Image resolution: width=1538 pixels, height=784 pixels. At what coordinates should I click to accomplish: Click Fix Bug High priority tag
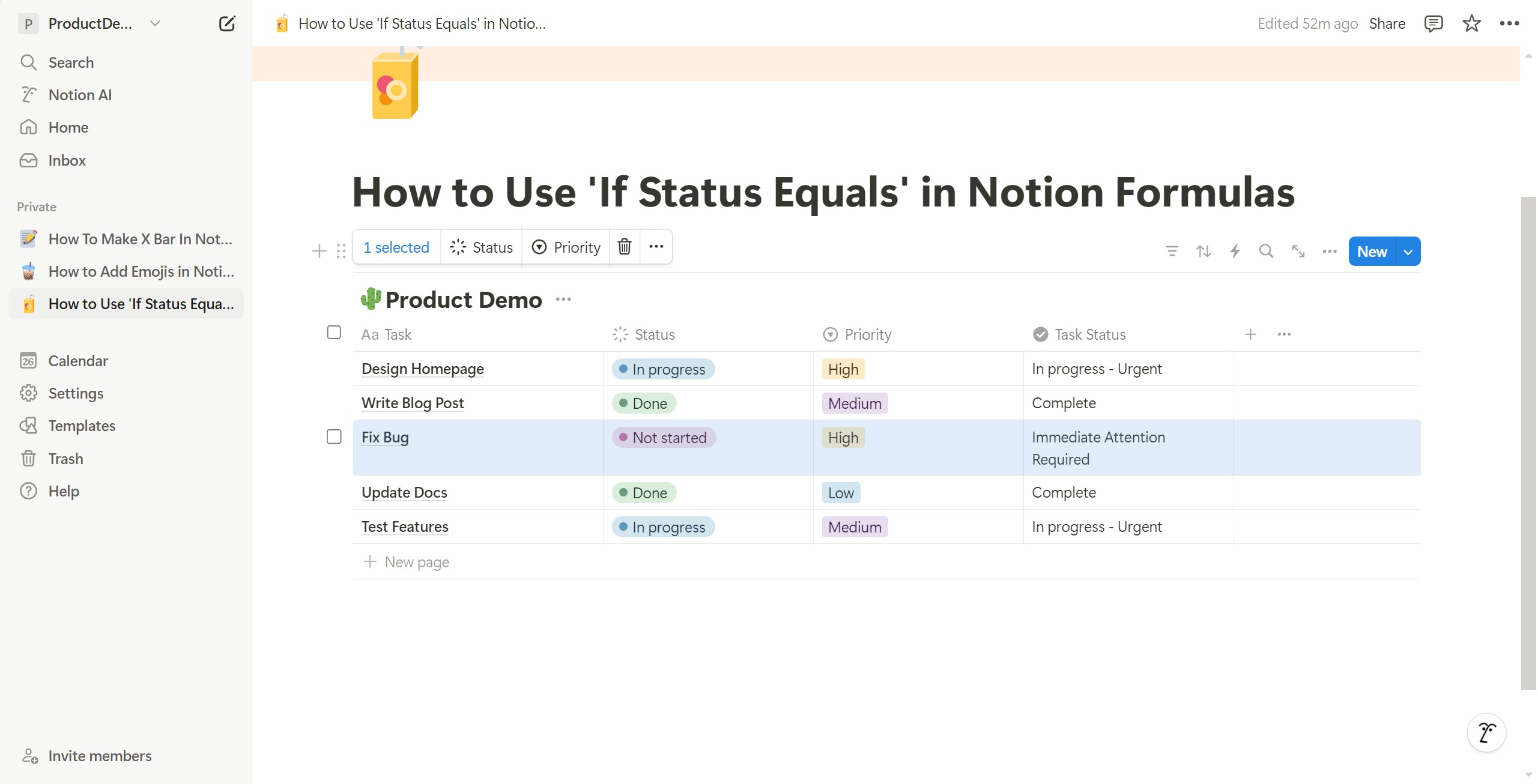click(843, 438)
